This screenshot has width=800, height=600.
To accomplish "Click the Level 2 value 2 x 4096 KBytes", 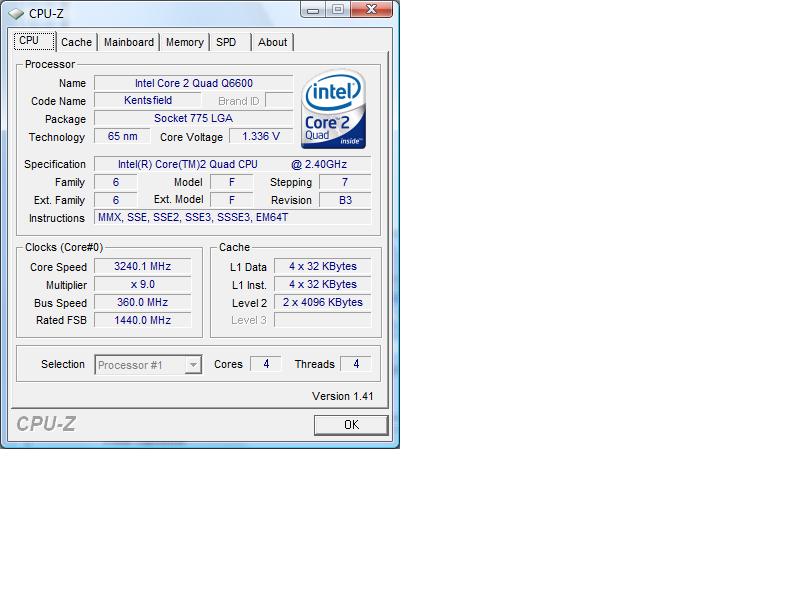I will 322,302.
